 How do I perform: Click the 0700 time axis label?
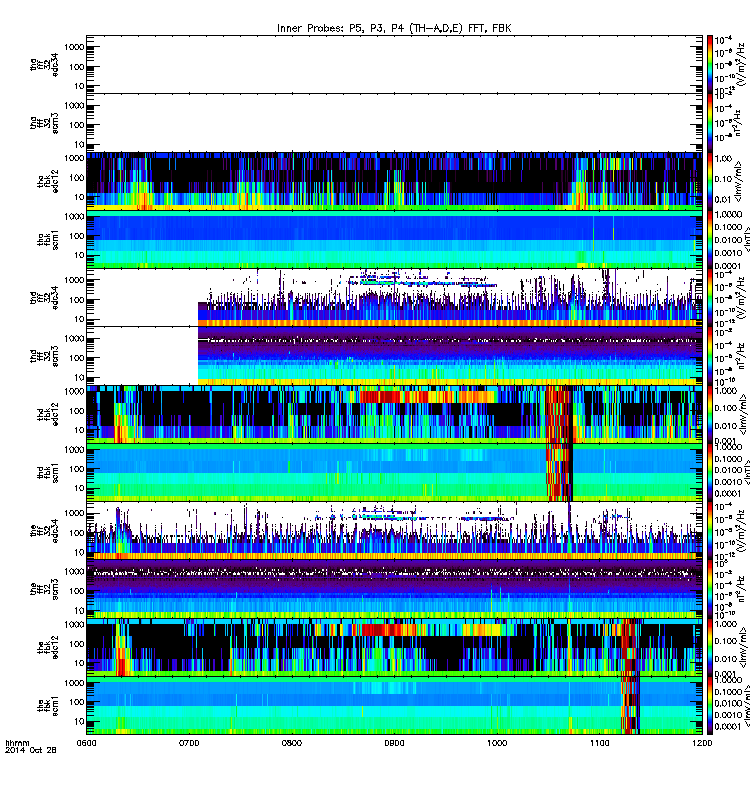(x=189, y=743)
